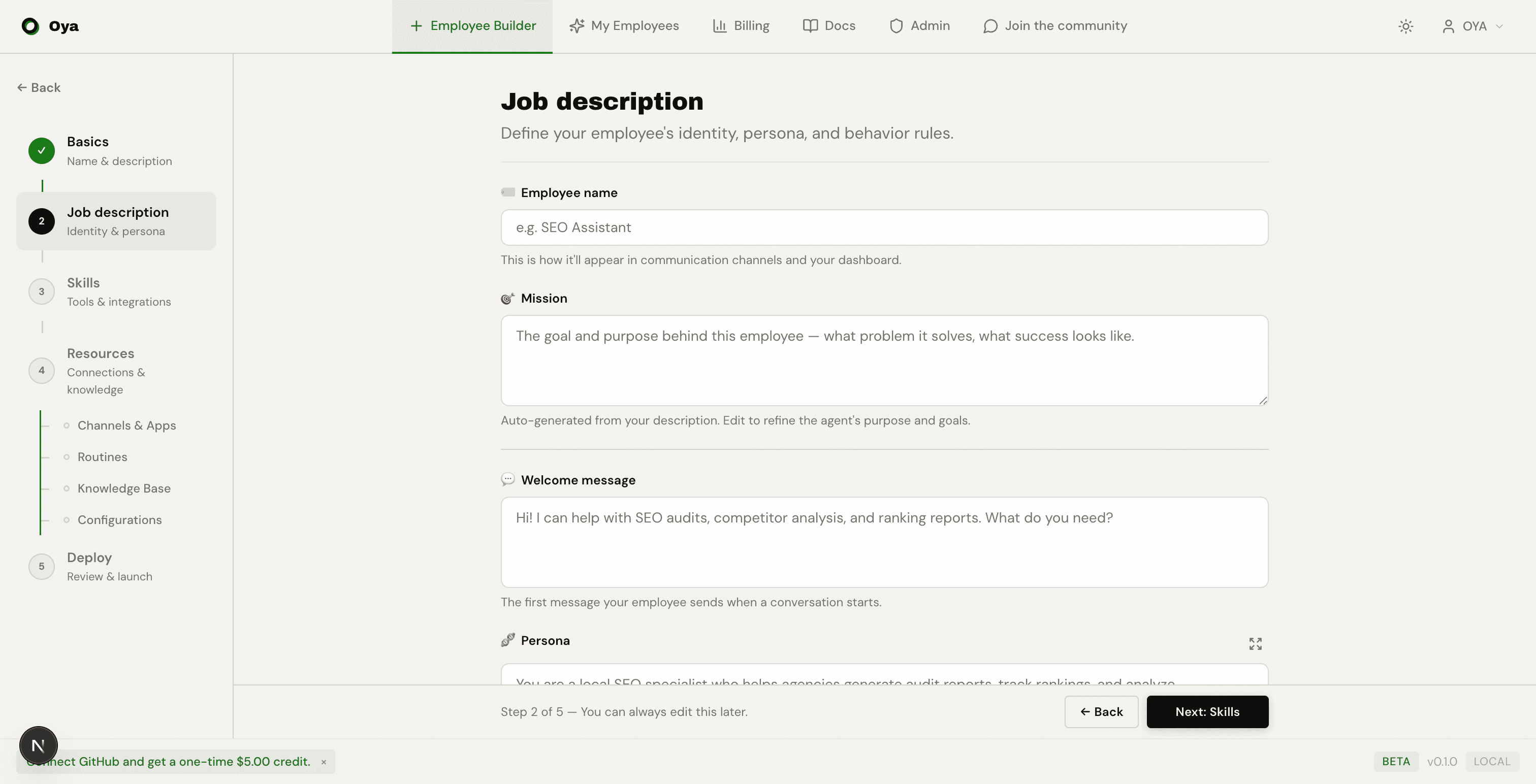The image size is (1536, 784).
Task: Click the Persona icon in the section header
Action: point(508,640)
